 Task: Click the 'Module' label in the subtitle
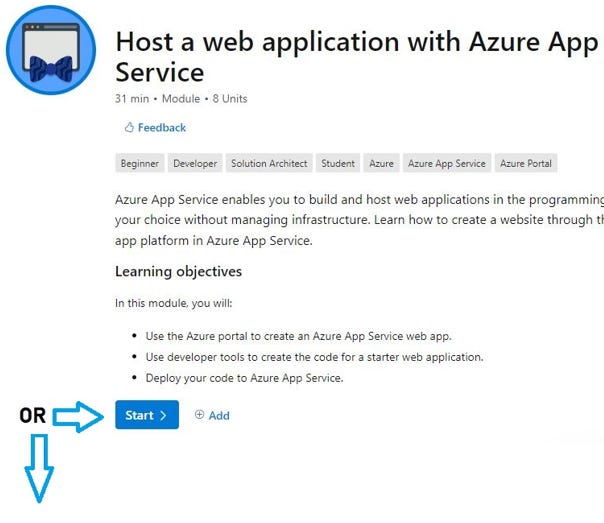tap(181, 99)
